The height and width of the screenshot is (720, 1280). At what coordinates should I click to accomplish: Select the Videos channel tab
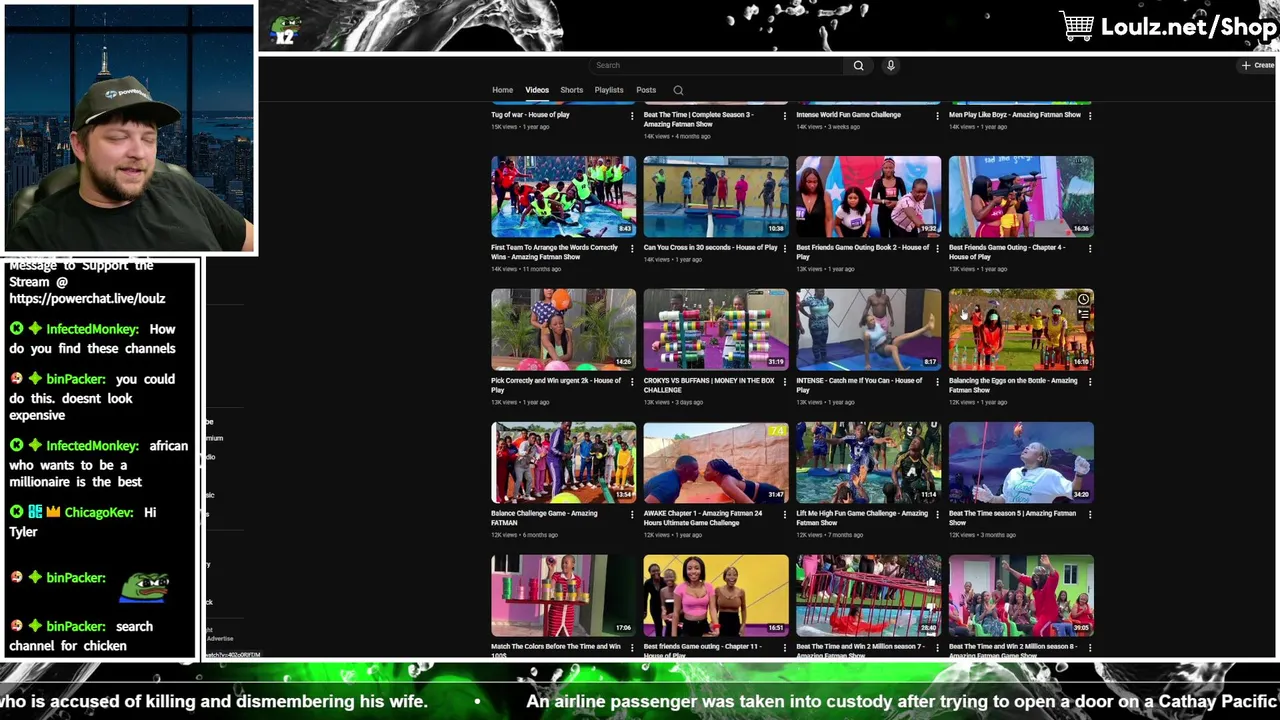537,90
